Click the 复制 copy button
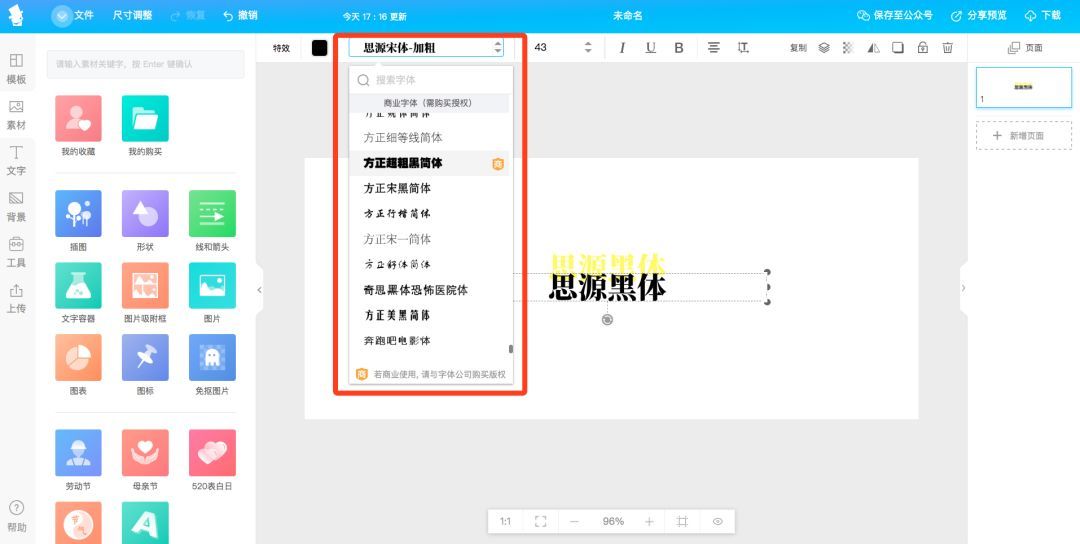This screenshot has width=1080, height=544. 798,48
